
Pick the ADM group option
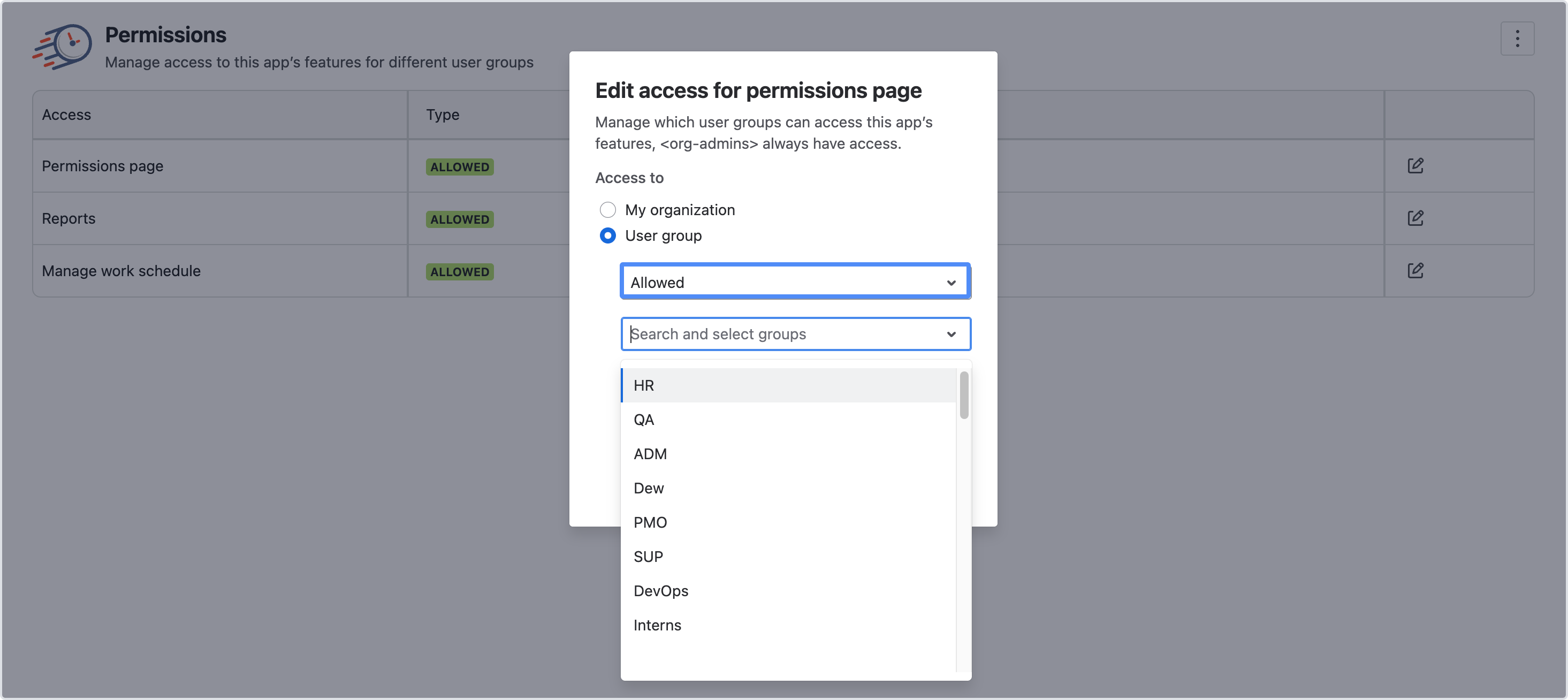tap(650, 454)
